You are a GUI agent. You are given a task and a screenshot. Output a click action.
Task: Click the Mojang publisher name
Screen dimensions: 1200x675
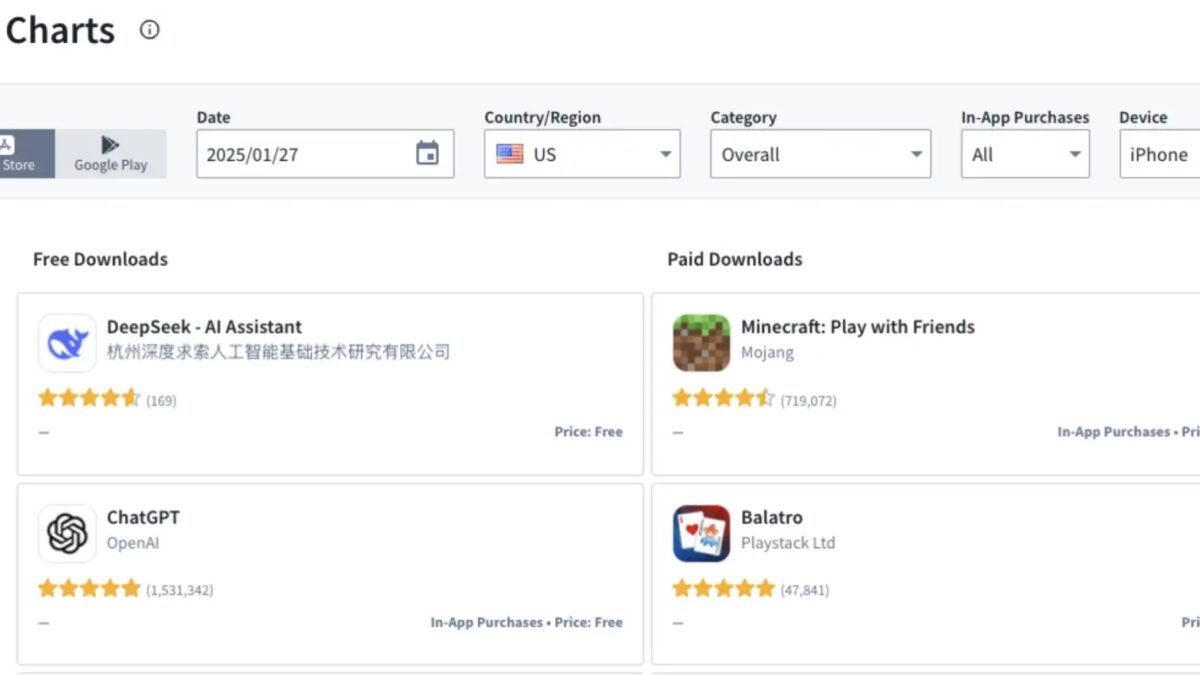click(x=767, y=352)
